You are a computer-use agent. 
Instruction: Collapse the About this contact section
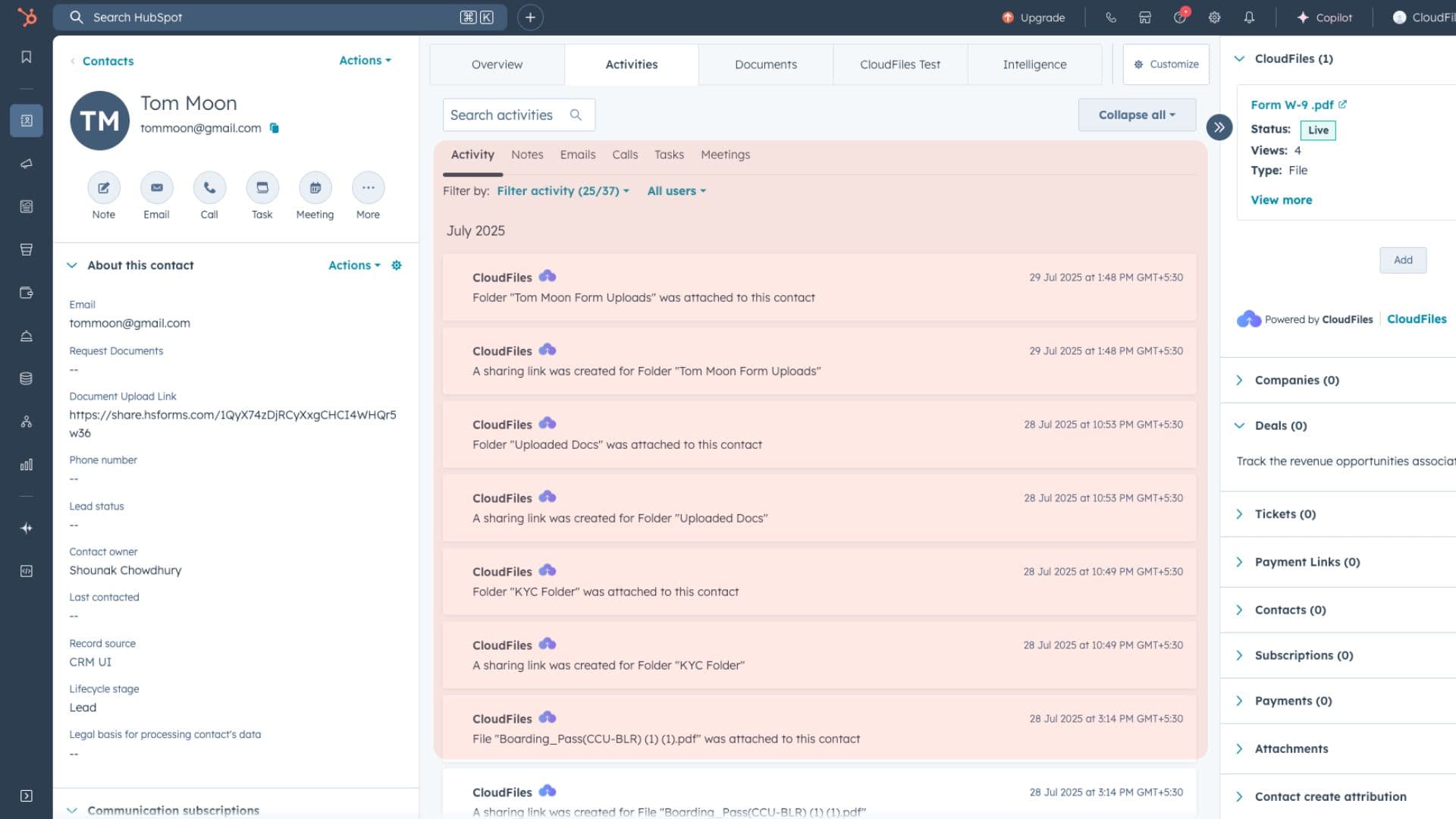click(71, 265)
